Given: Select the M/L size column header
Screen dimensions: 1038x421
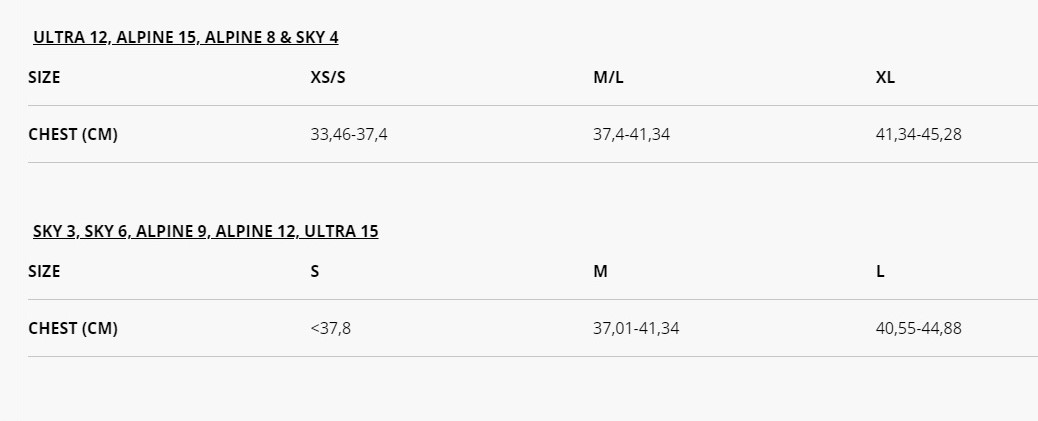Looking at the screenshot, I should (608, 77).
